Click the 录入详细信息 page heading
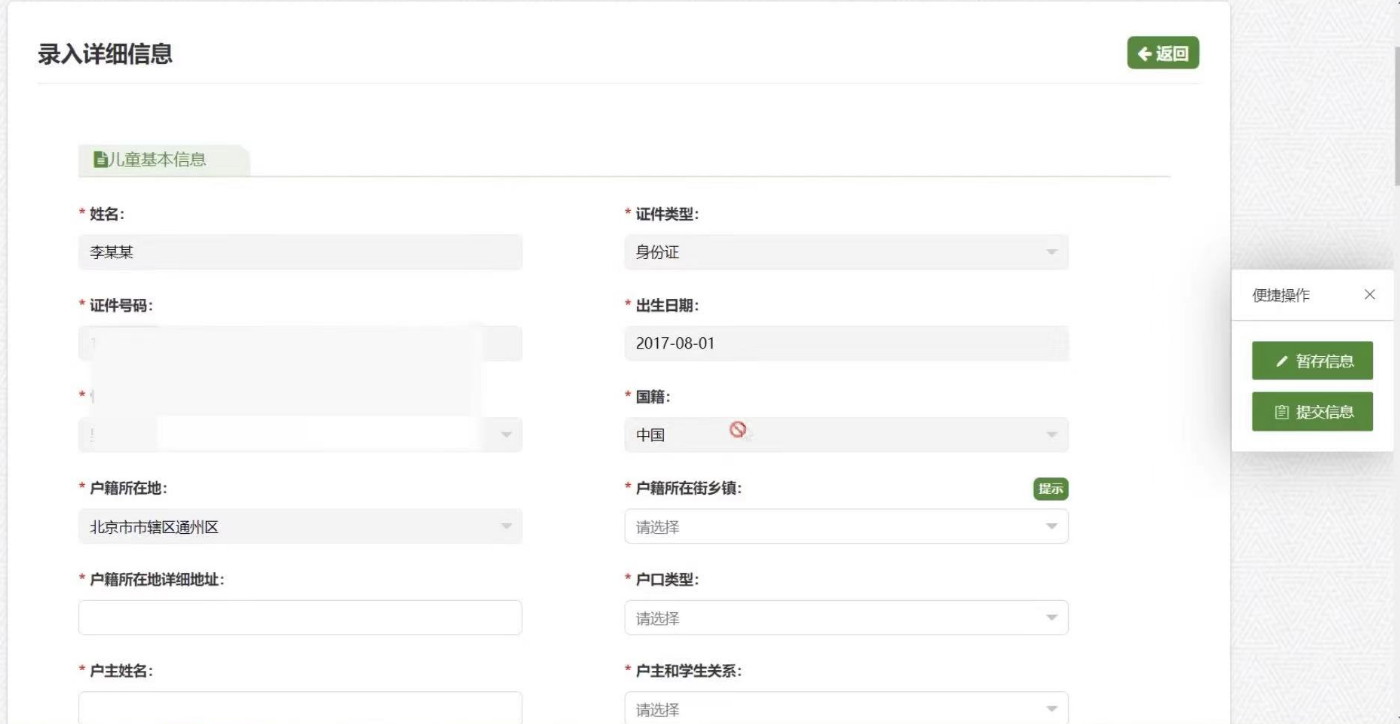 point(105,54)
